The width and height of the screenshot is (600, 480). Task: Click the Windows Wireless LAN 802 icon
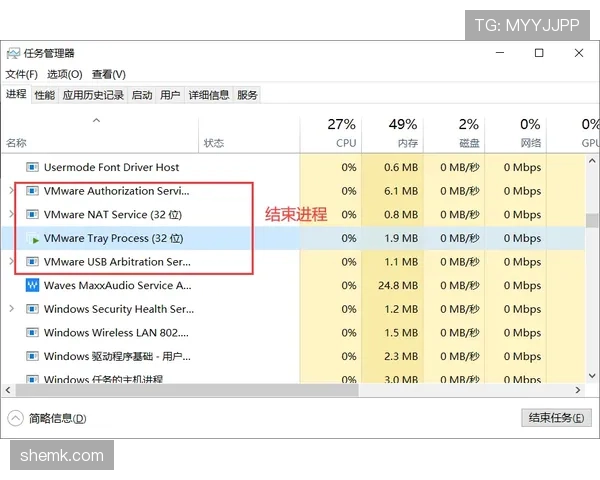click(32, 333)
